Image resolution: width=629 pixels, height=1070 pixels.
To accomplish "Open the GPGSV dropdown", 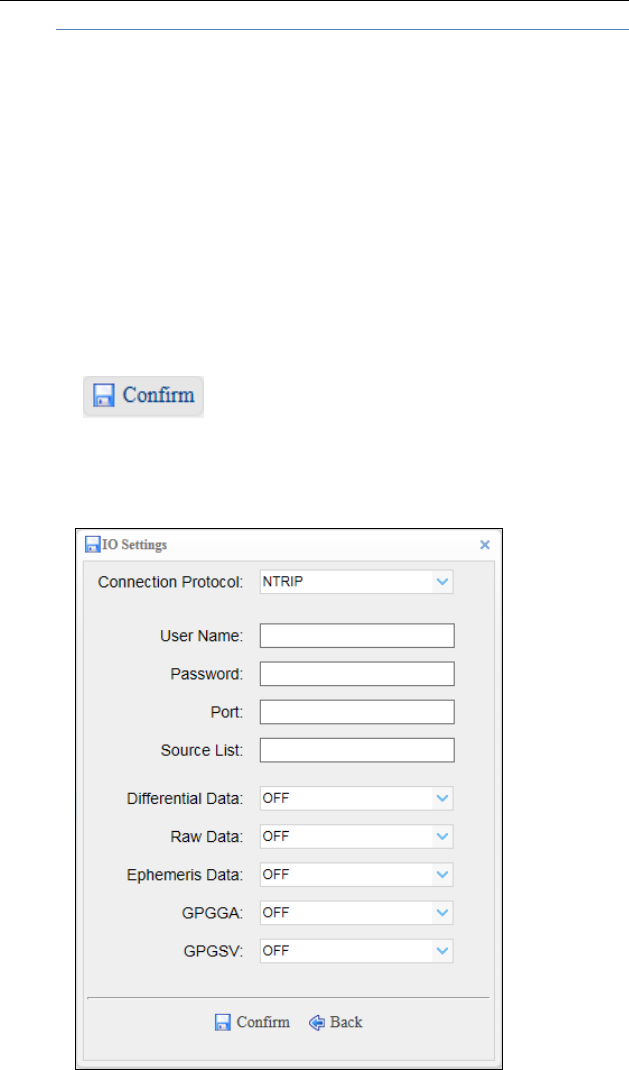I will click(x=356, y=950).
